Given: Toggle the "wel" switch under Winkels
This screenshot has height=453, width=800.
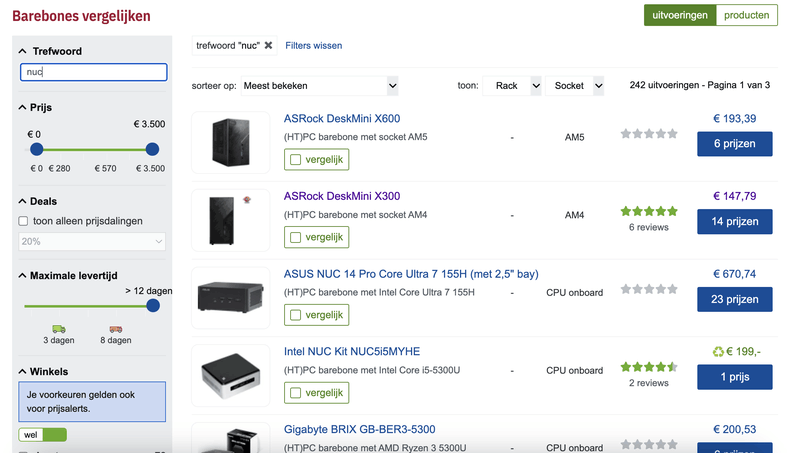Looking at the screenshot, I should tap(42, 435).
